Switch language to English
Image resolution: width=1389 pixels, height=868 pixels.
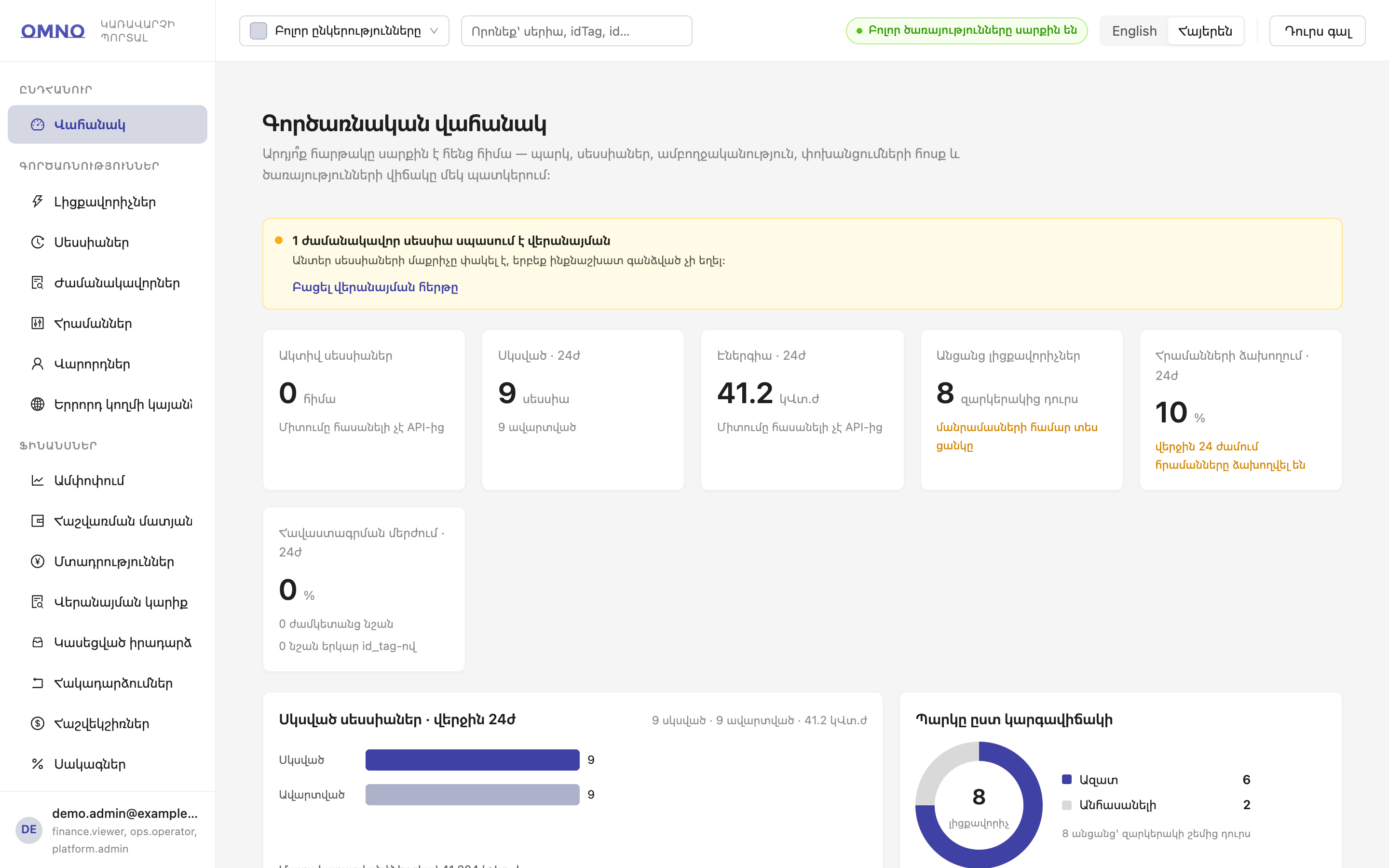point(1134,31)
